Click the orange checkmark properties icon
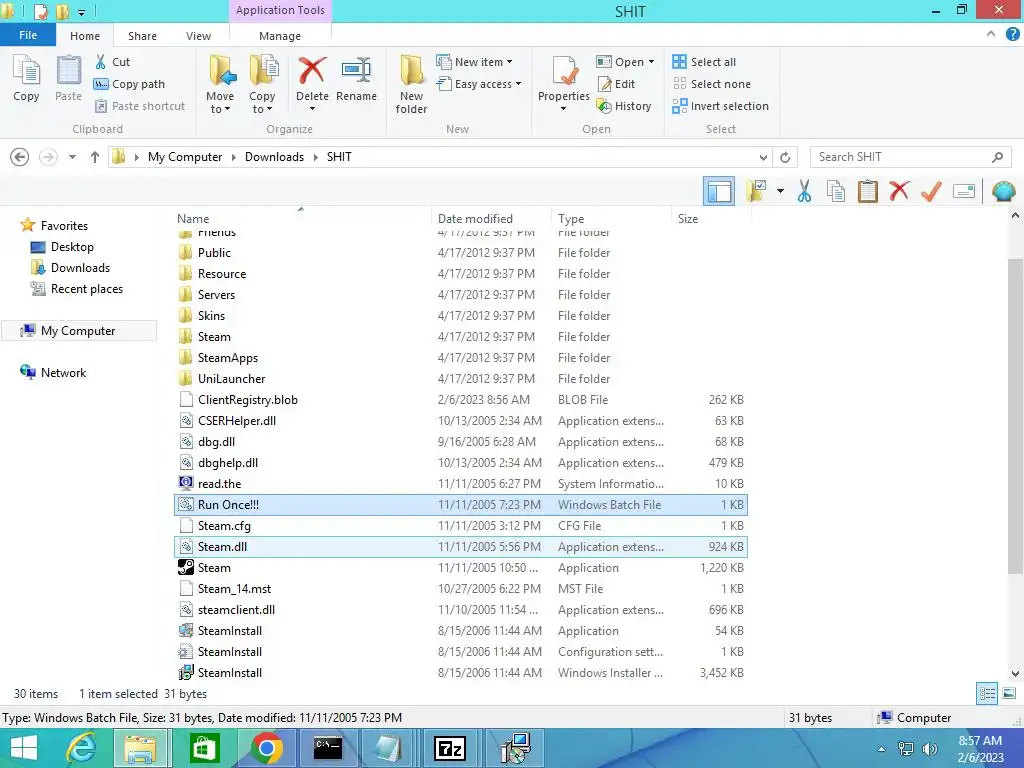This screenshot has height=768, width=1024. pyautogui.click(x=931, y=191)
